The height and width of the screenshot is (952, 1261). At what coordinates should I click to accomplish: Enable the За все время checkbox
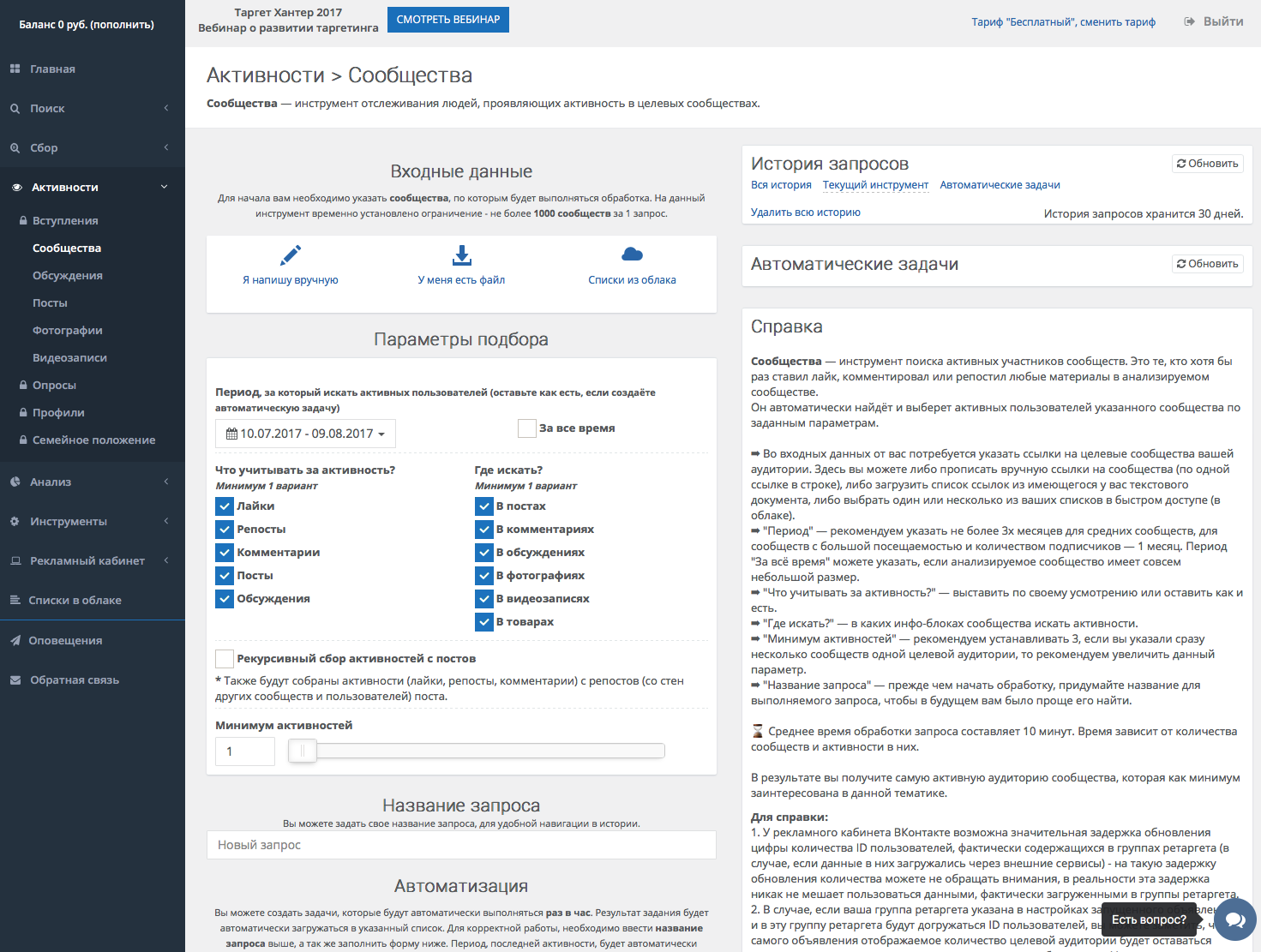pos(527,428)
